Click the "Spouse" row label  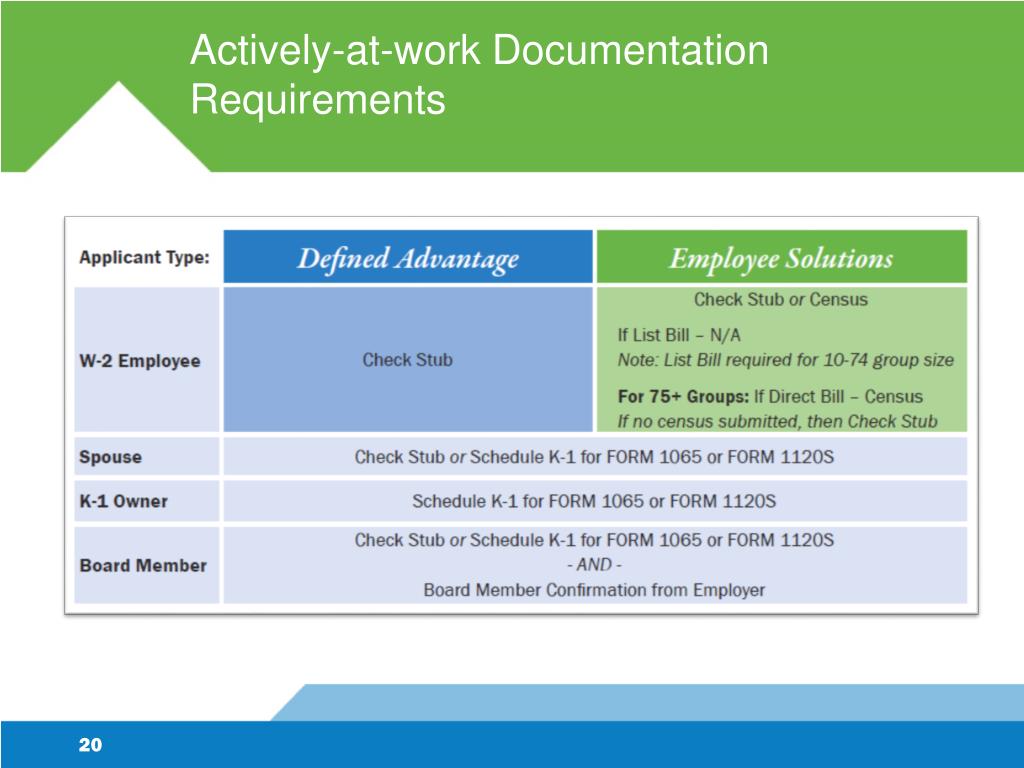tap(110, 456)
